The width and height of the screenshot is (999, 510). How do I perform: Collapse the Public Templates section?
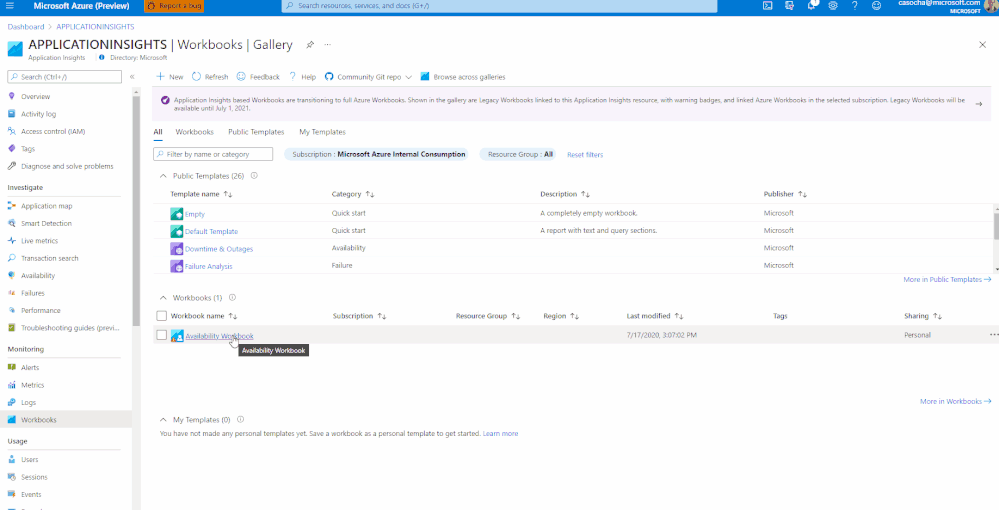coord(162,175)
